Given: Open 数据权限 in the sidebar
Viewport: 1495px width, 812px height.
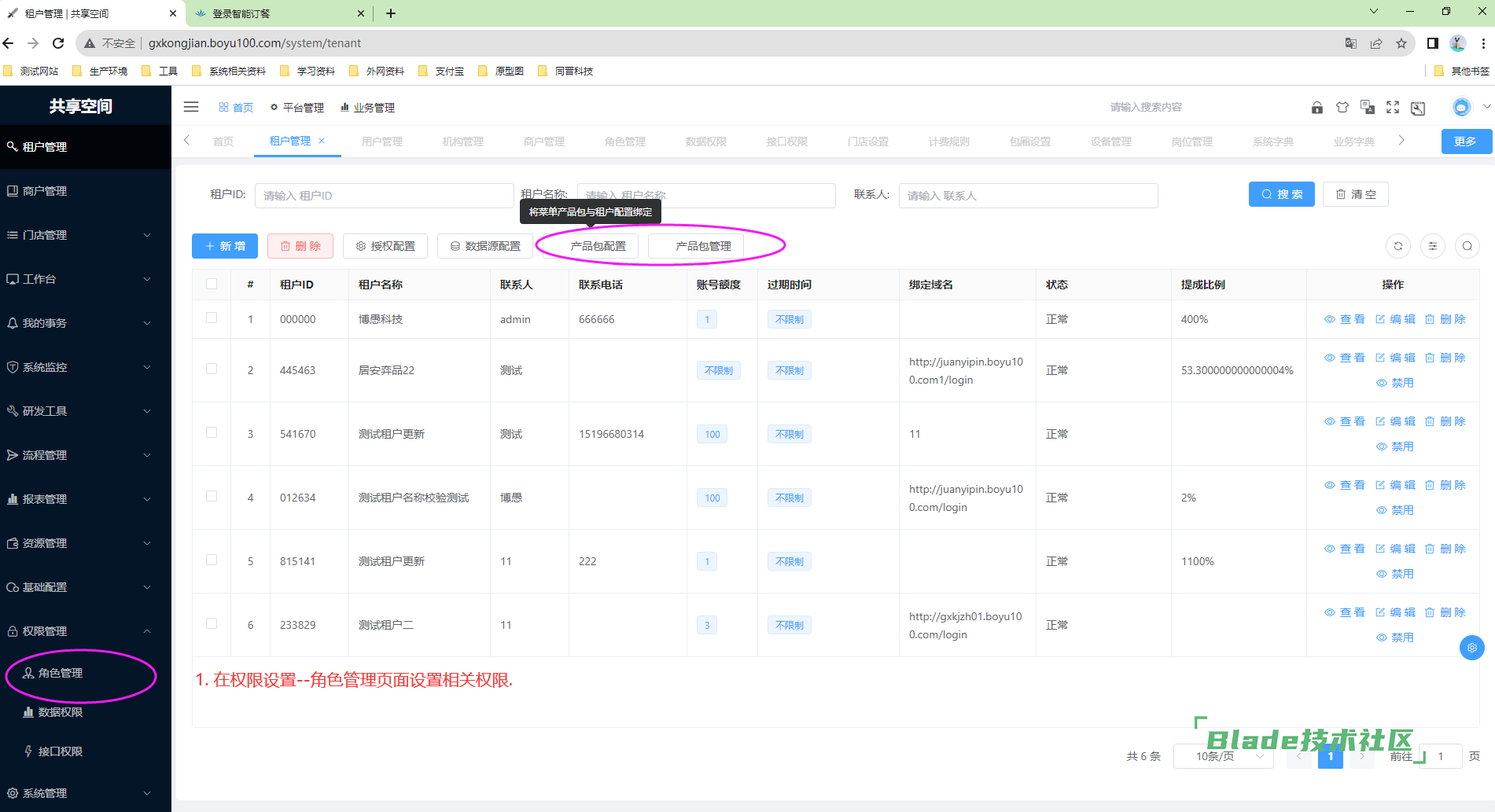Looking at the screenshot, I should [x=86, y=712].
